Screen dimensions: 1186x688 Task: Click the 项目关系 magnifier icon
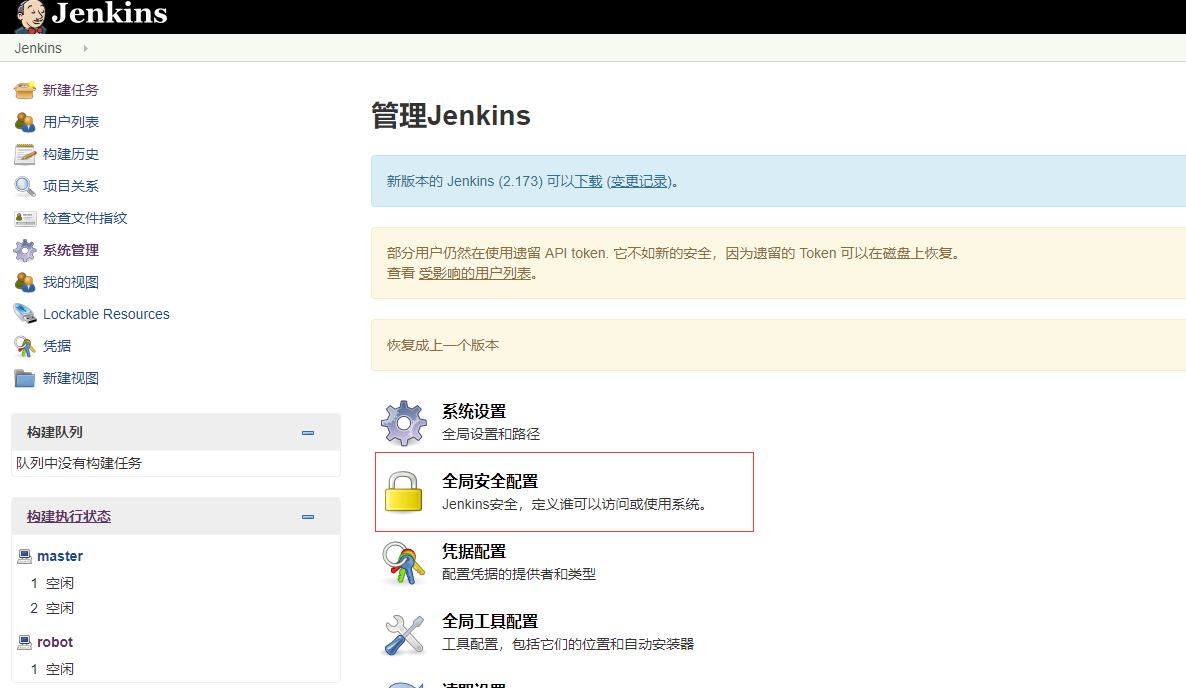(x=24, y=186)
